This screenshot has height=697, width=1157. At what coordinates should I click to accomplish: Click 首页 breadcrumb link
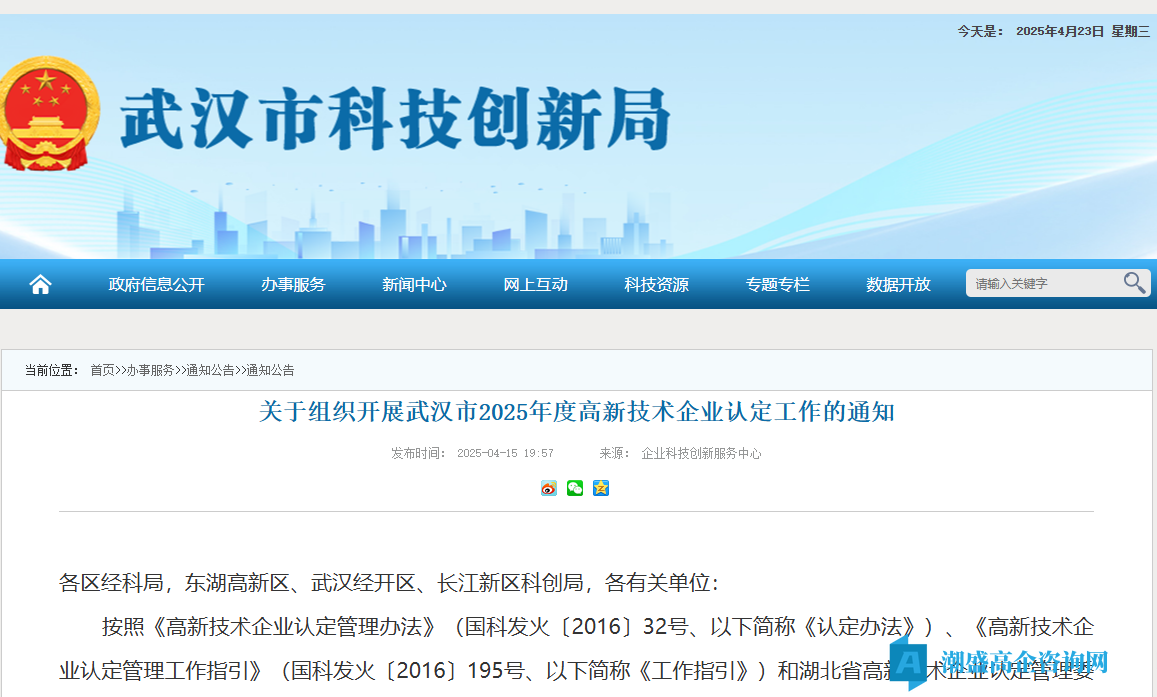click(x=102, y=370)
